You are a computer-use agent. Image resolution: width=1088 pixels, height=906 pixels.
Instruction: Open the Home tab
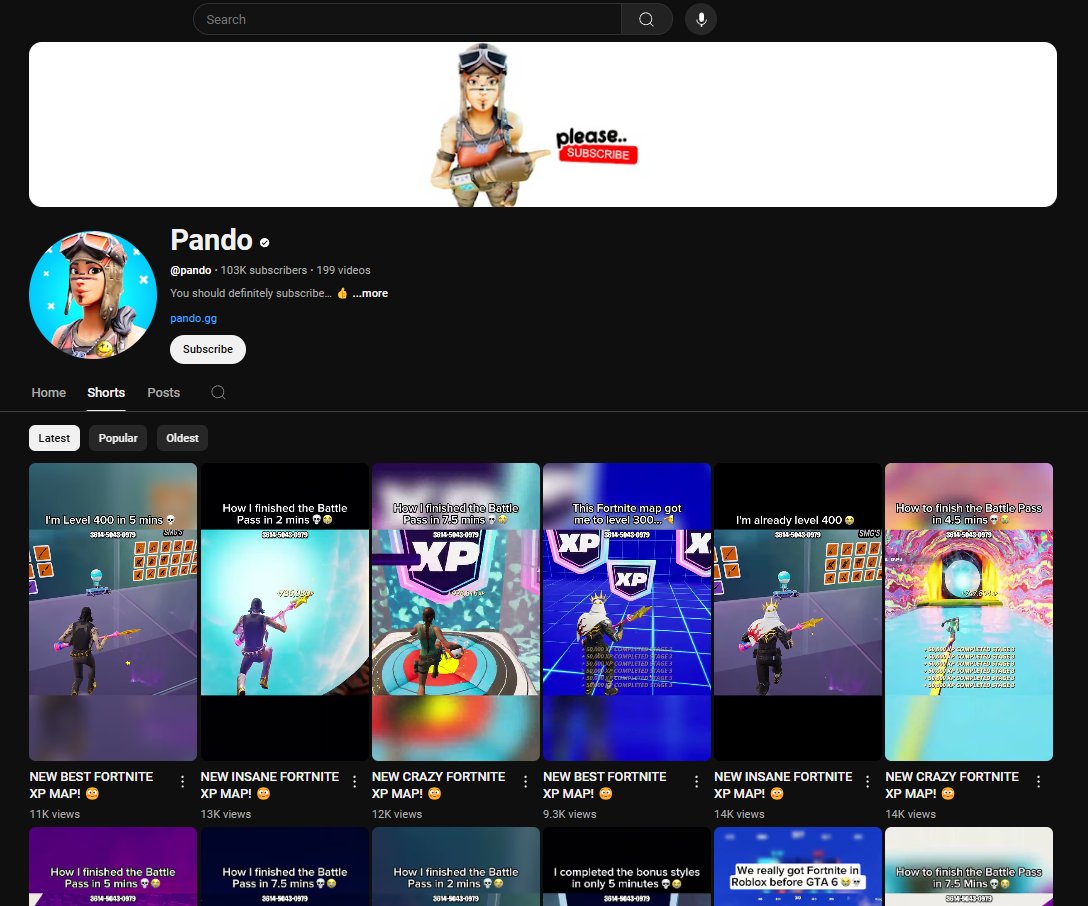click(49, 393)
